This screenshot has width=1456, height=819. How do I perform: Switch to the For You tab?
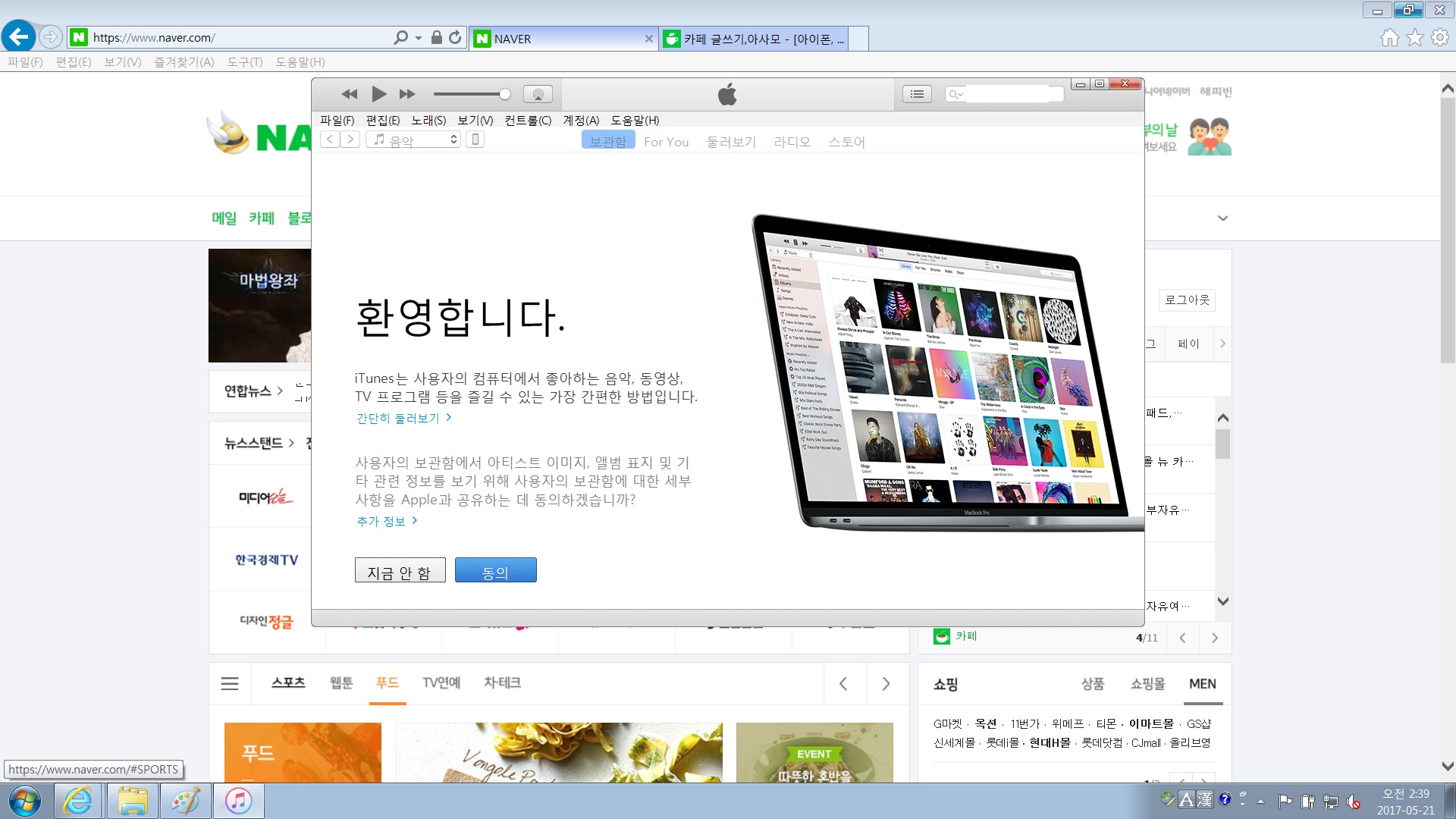pyautogui.click(x=666, y=142)
